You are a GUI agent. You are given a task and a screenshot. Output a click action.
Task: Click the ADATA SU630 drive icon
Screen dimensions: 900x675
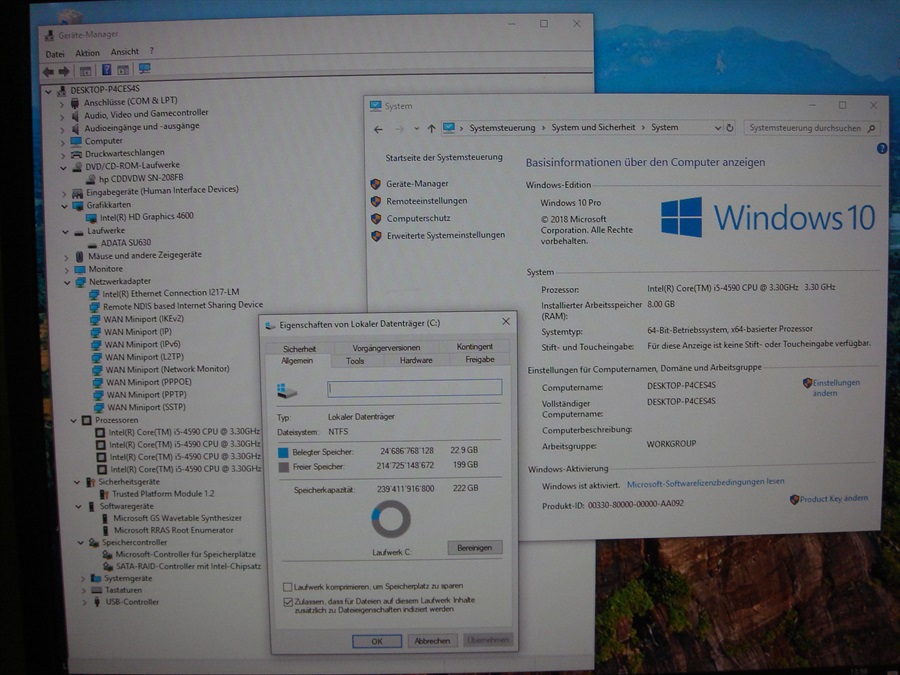coord(92,243)
